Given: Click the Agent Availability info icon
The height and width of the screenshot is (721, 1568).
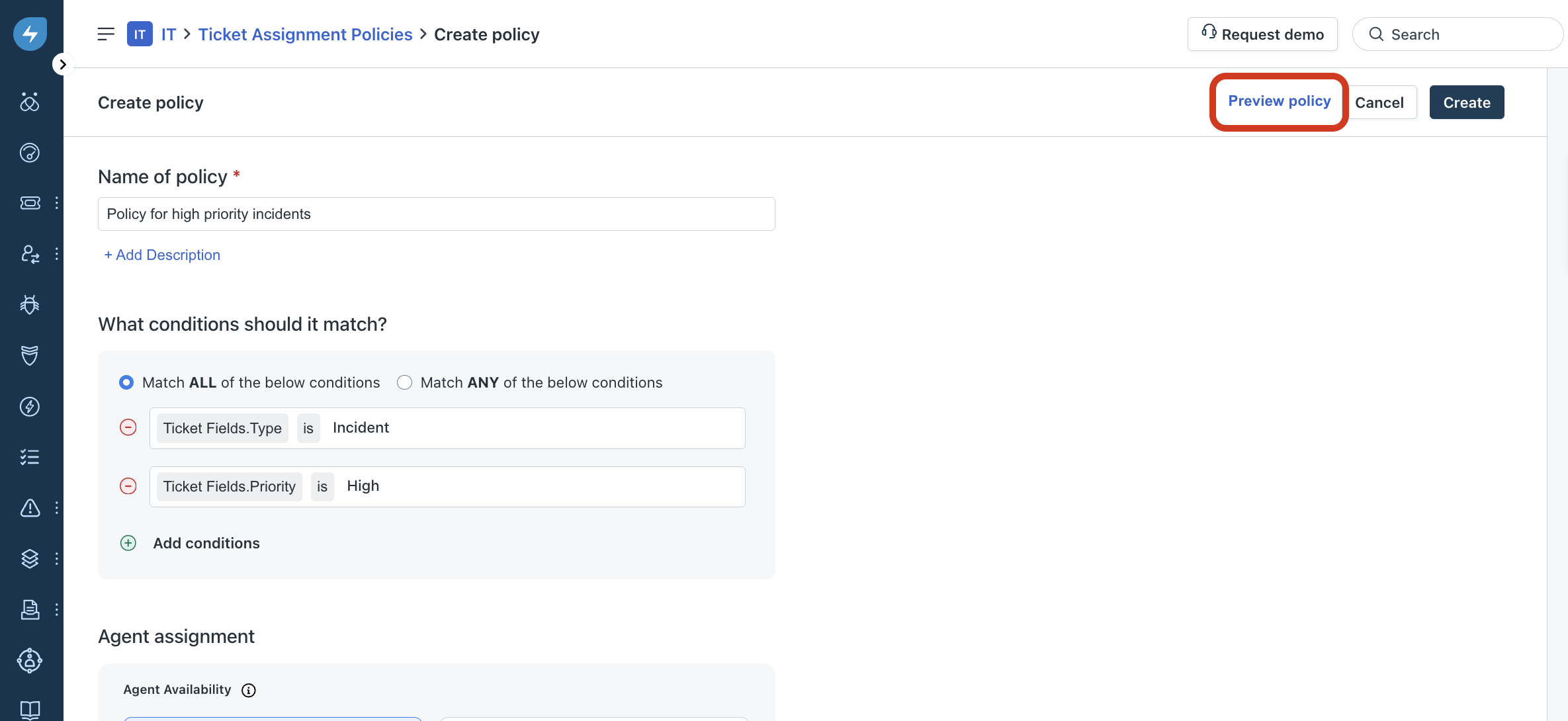Looking at the screenshot, I should tap(249, 690).
